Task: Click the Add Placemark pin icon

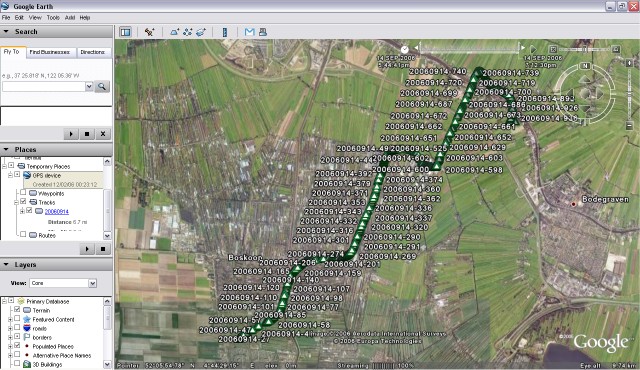Action: point(149,32)
